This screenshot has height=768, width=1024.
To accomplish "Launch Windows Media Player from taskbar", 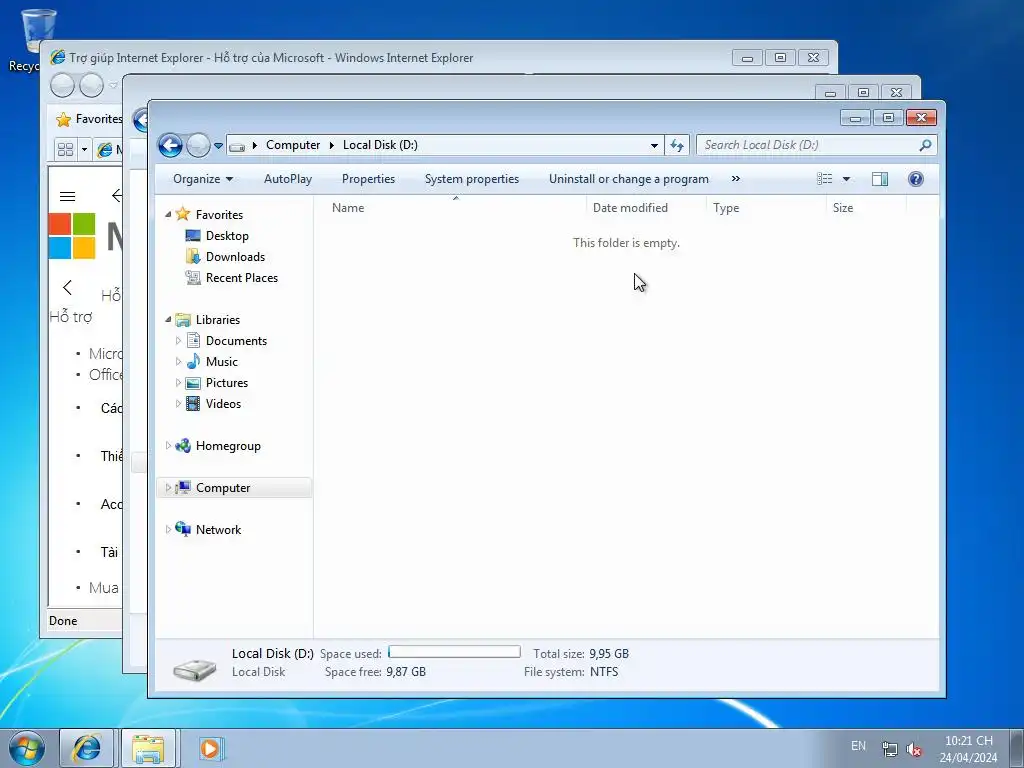I will pos(210,748).
